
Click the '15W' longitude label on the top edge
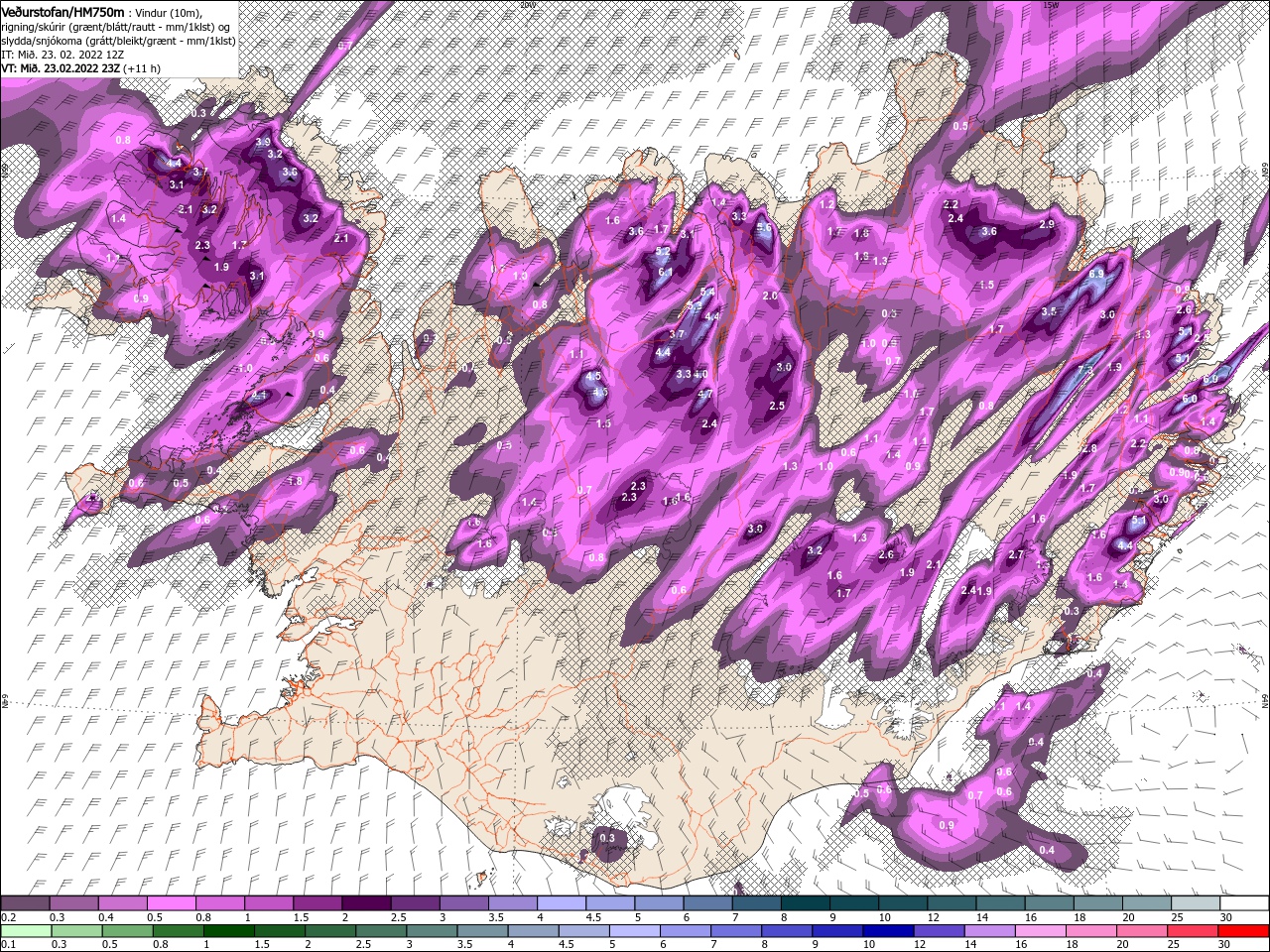[x=1050, y=4]
